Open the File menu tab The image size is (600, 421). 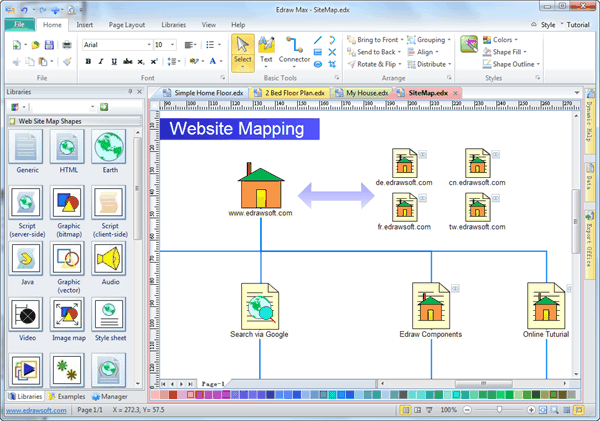click(x=20, y=24)
